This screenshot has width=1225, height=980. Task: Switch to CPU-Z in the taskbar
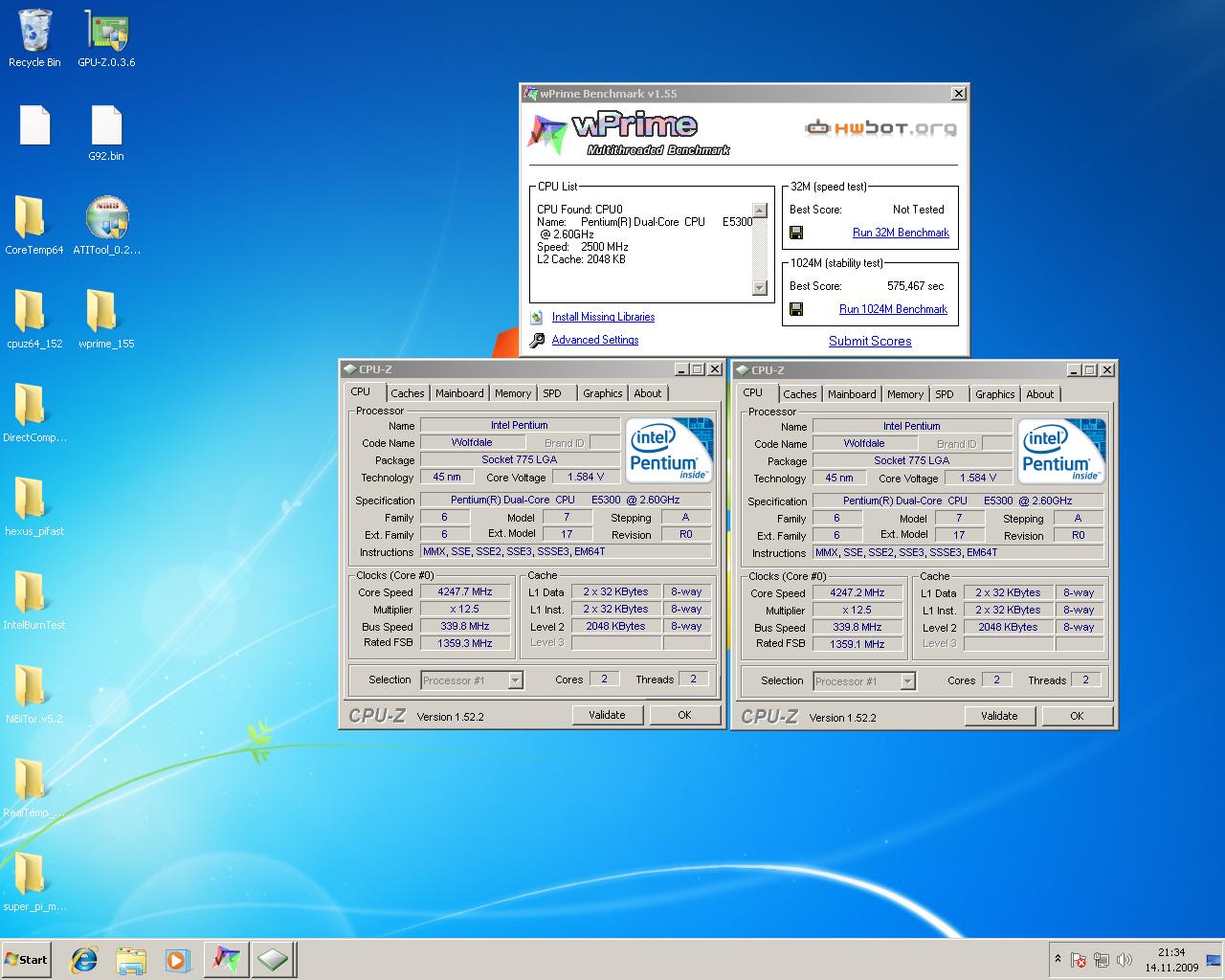click(274, 960)
